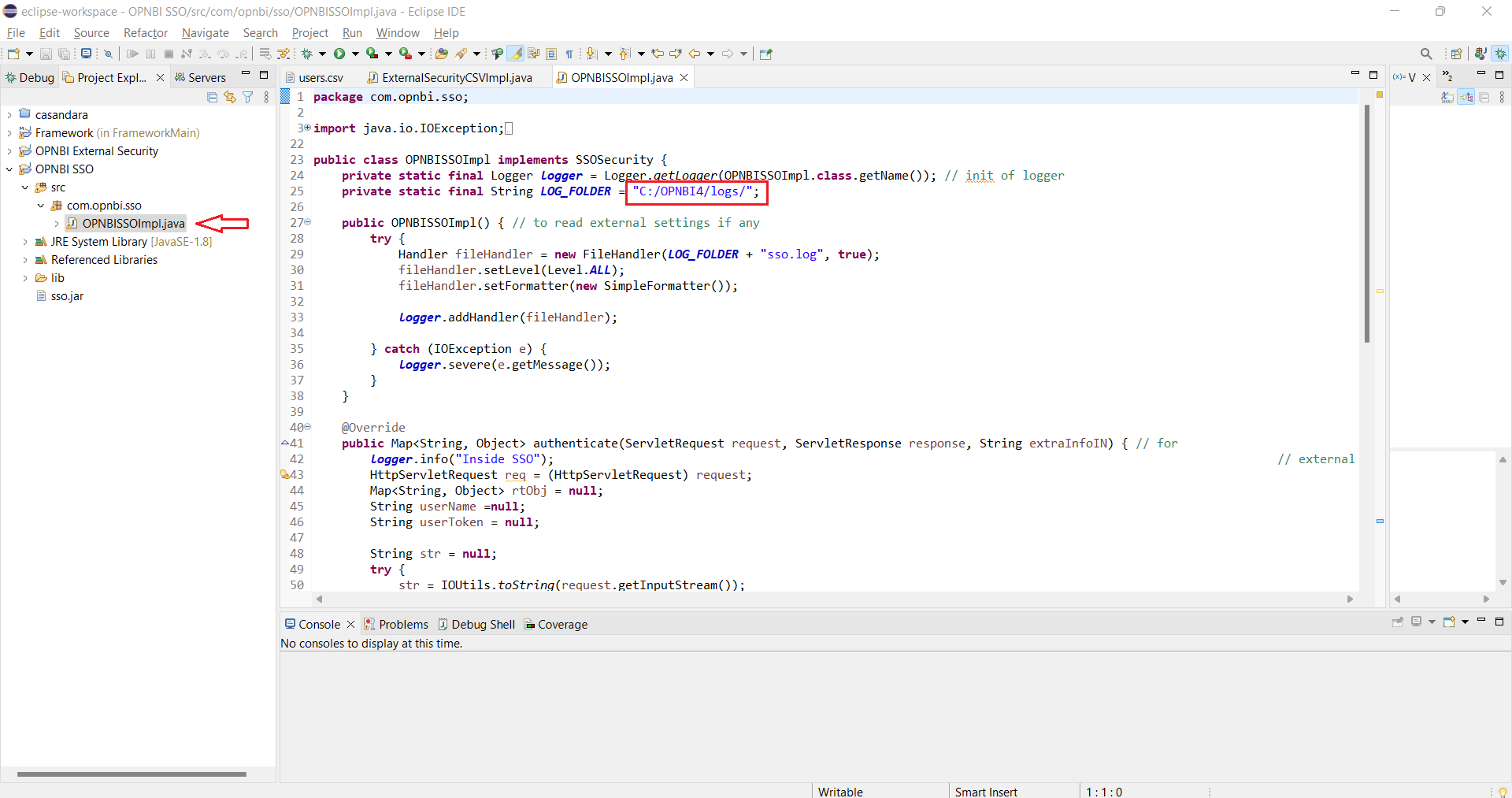Image resolution: width=1512 pixels, height=798 pixels.
Task: Open the Back navigation history dropdown
Action: (710, 54)
